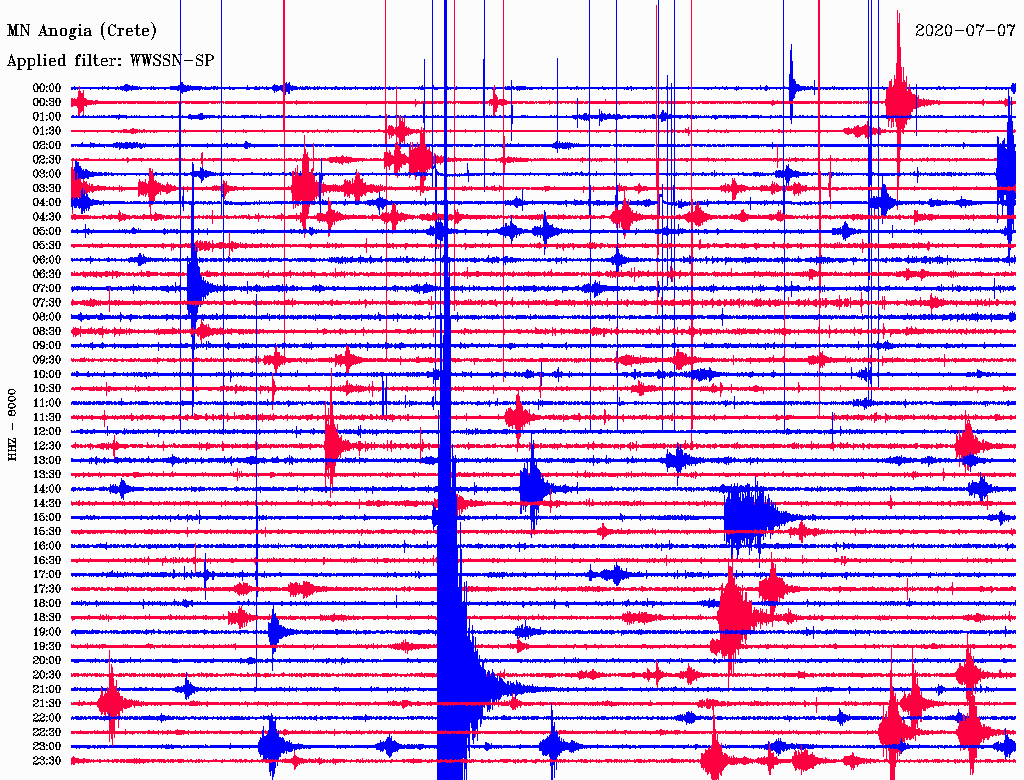Click the '17:30' time row label
Screen dimensions: 1024x780
tap(47, 589)
